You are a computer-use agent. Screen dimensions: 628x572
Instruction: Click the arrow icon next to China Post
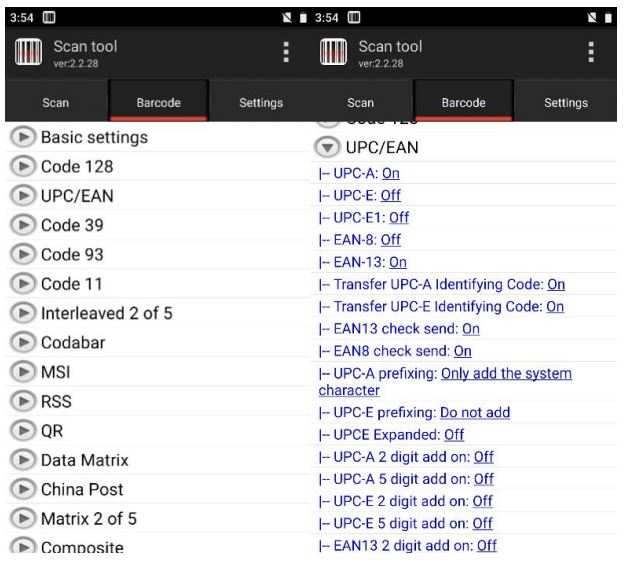click(x=22, y=489)
